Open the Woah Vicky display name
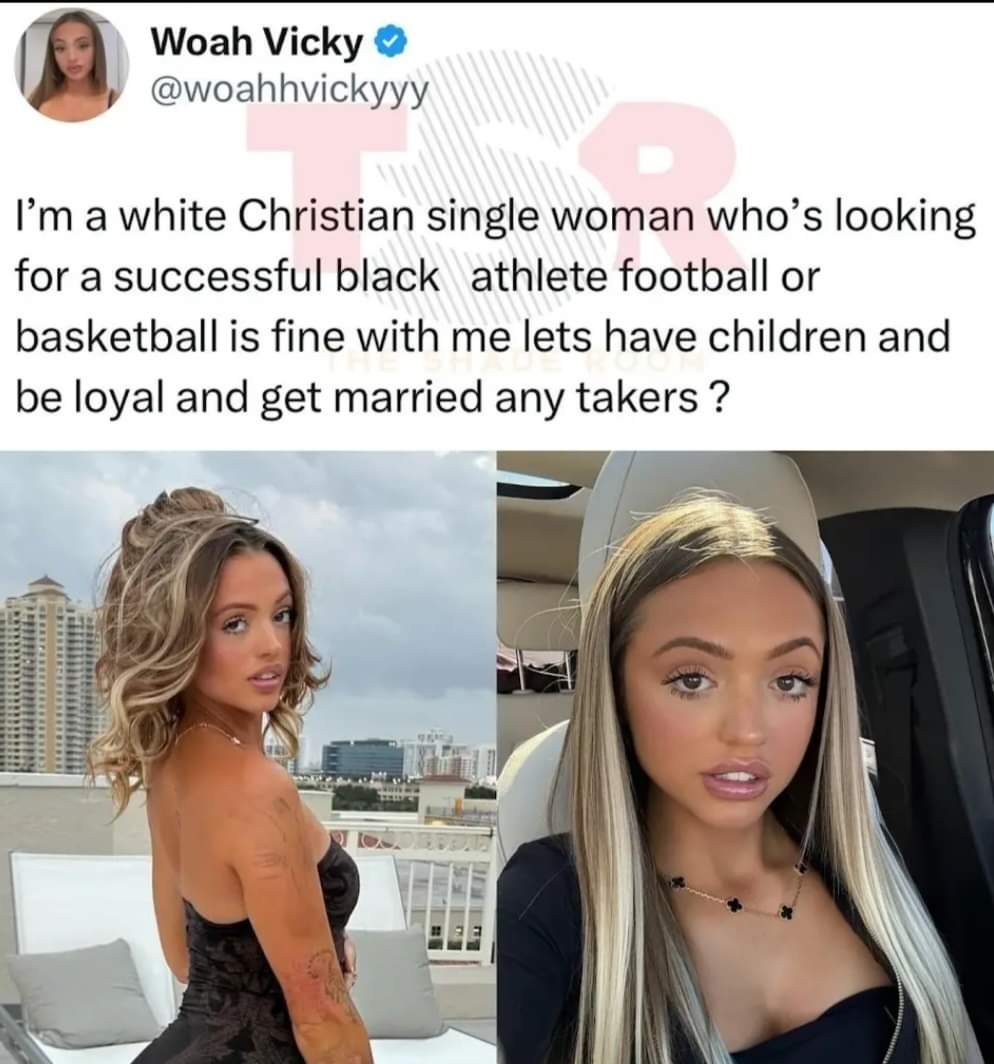 (x=257, y=43)
